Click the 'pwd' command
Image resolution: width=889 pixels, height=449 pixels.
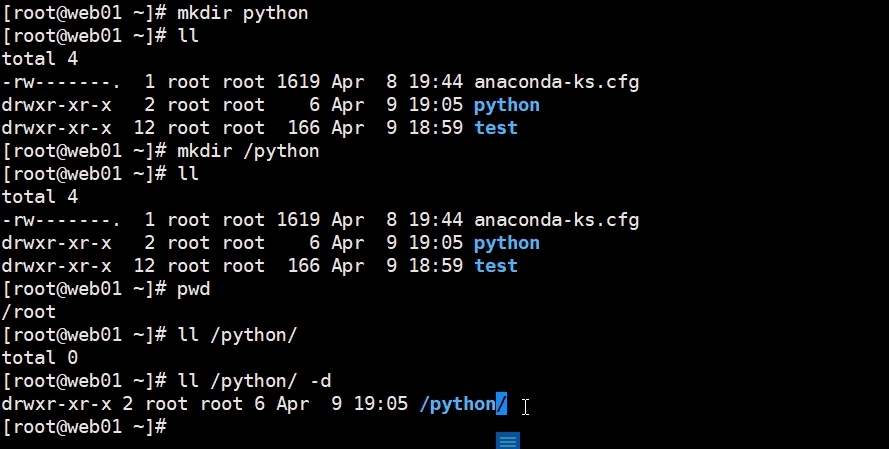[x=194, y=289]
